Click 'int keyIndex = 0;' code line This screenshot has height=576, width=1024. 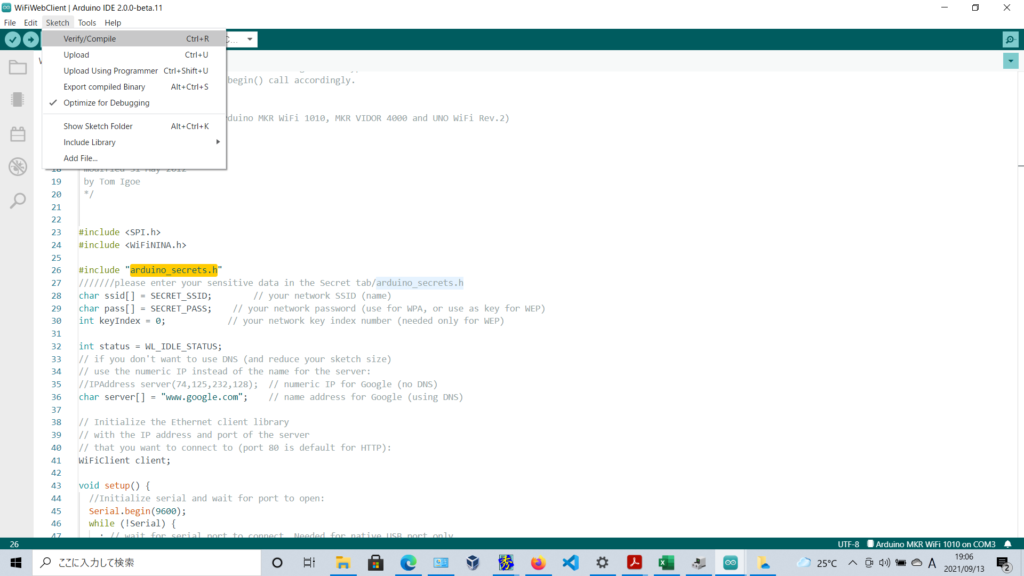pyautogui.click(x=122, y=321)
